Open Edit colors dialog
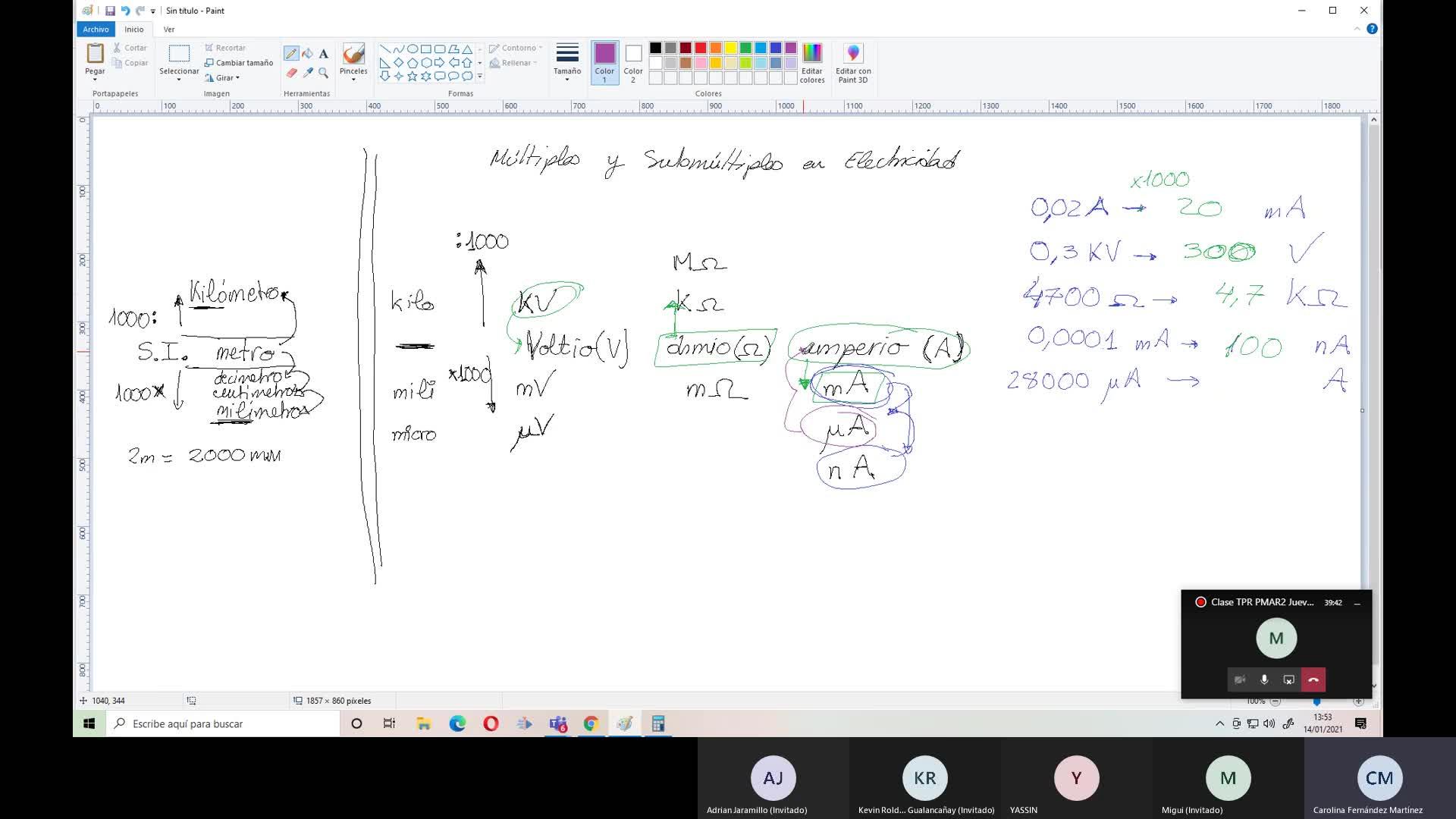Image resolution: width=1456 pixels, height=819 pixels. [812, 63]
